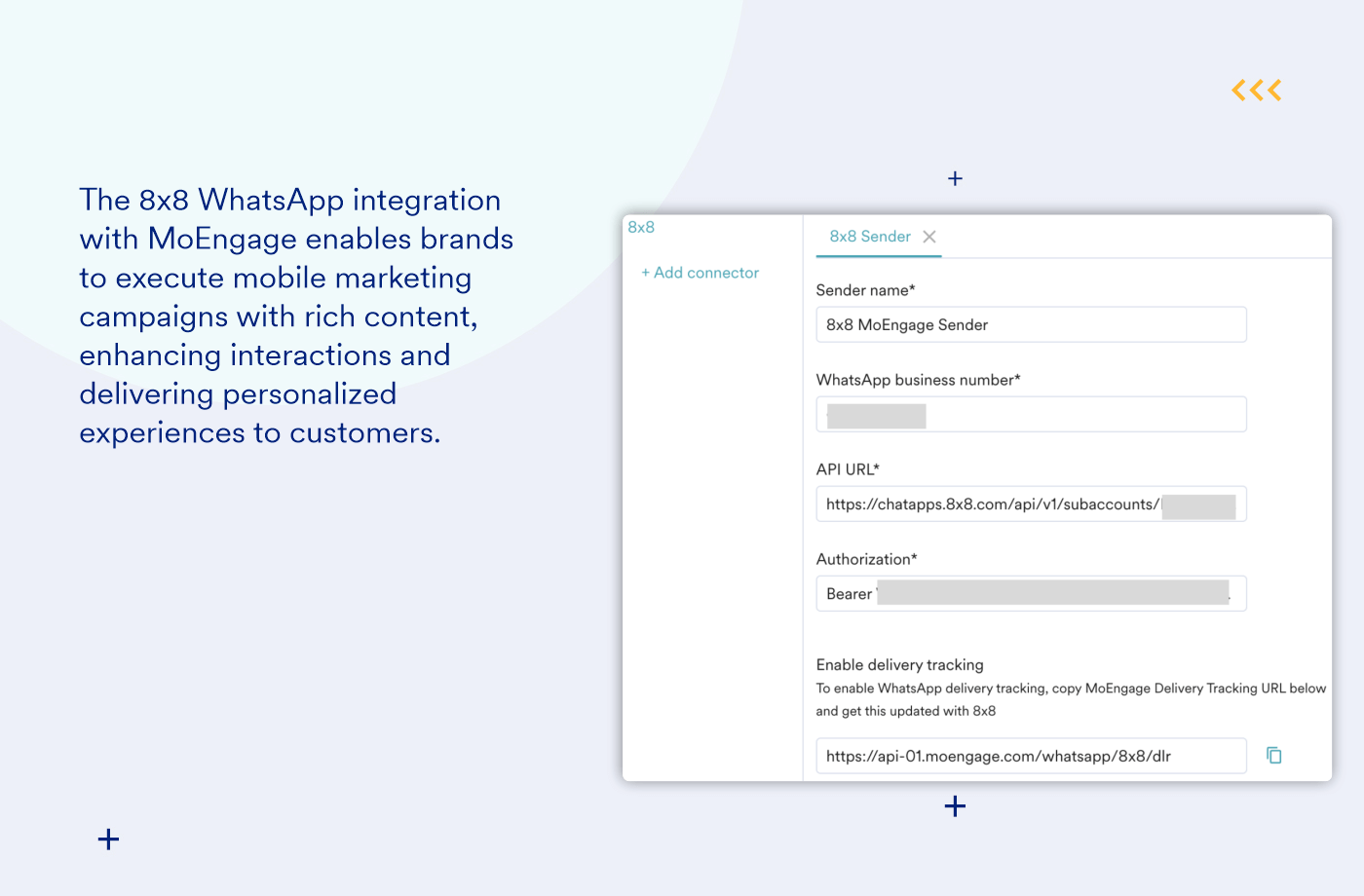Click the 8x8 WhatsApp integration description paragraph
1364x896 pixels.
pyautogui.click(x=296, y=316)
